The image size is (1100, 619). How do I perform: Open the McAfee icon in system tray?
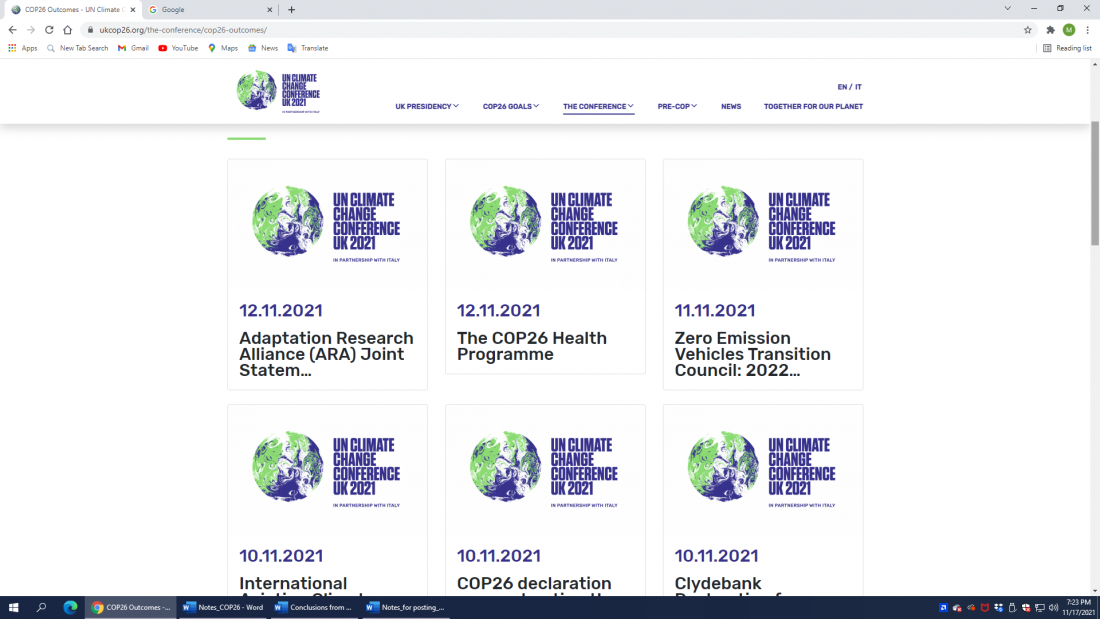[x=984, y=607]
